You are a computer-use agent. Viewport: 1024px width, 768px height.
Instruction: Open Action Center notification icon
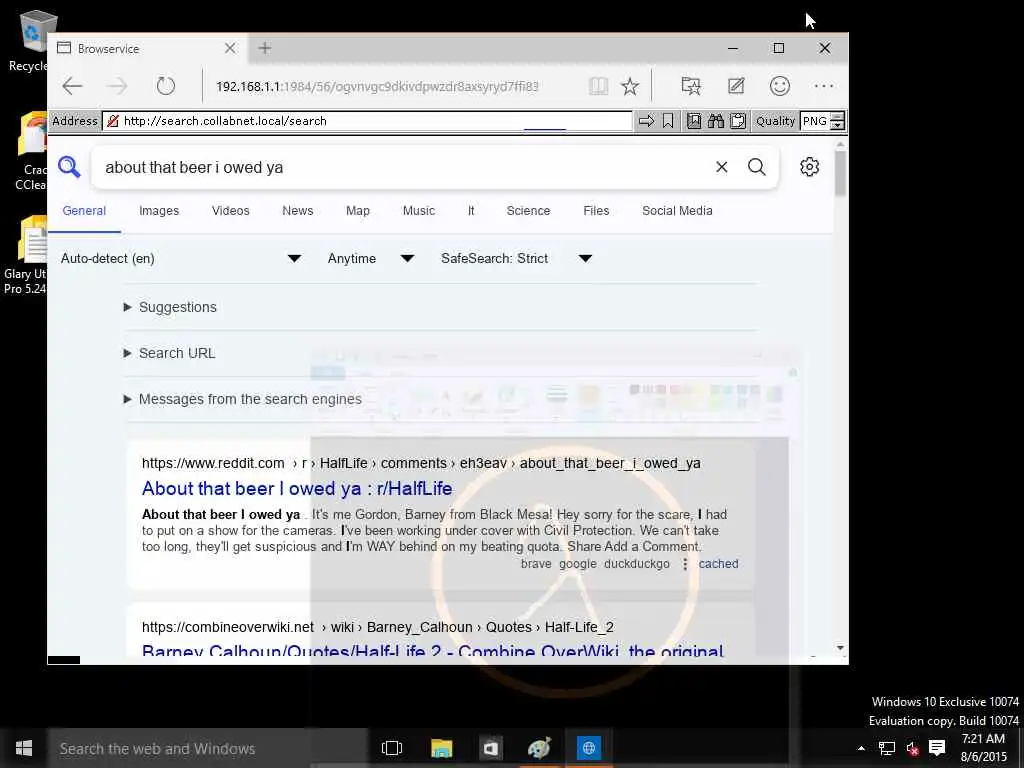[937, 748]
